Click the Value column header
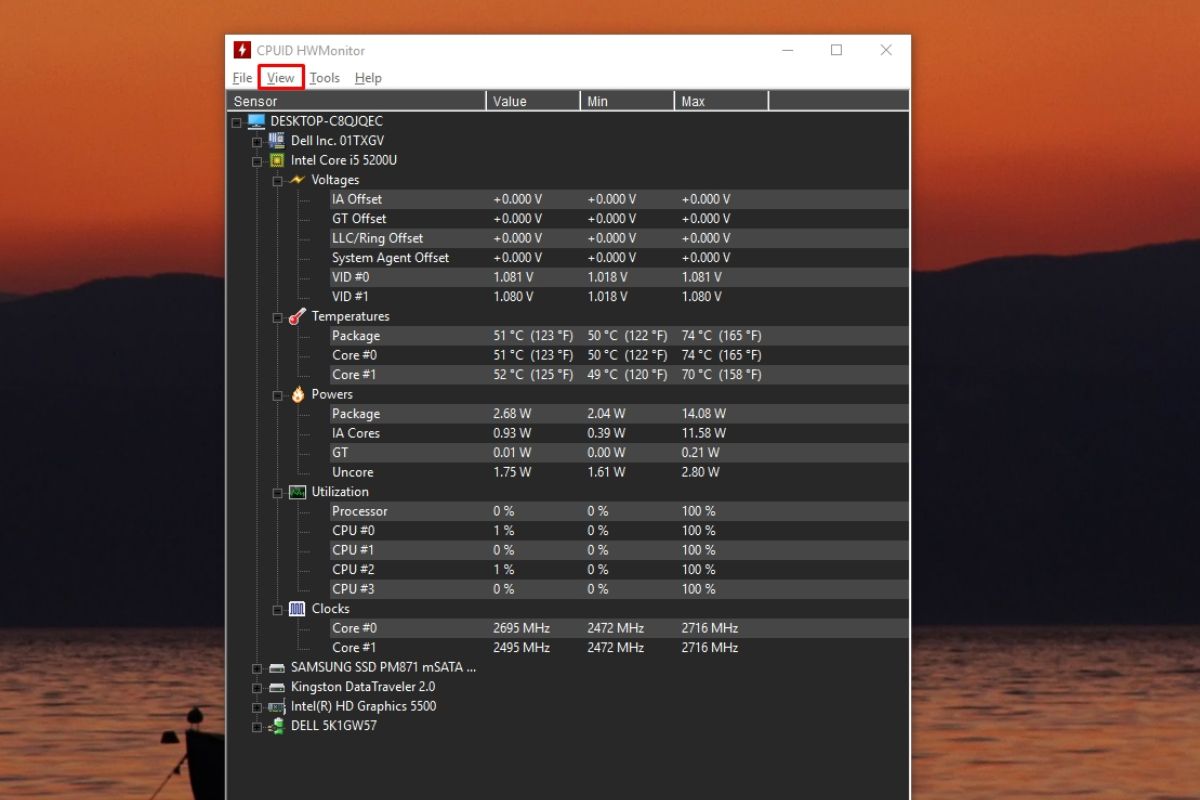This screenshot has width=1200, height=800. point(533,101)
